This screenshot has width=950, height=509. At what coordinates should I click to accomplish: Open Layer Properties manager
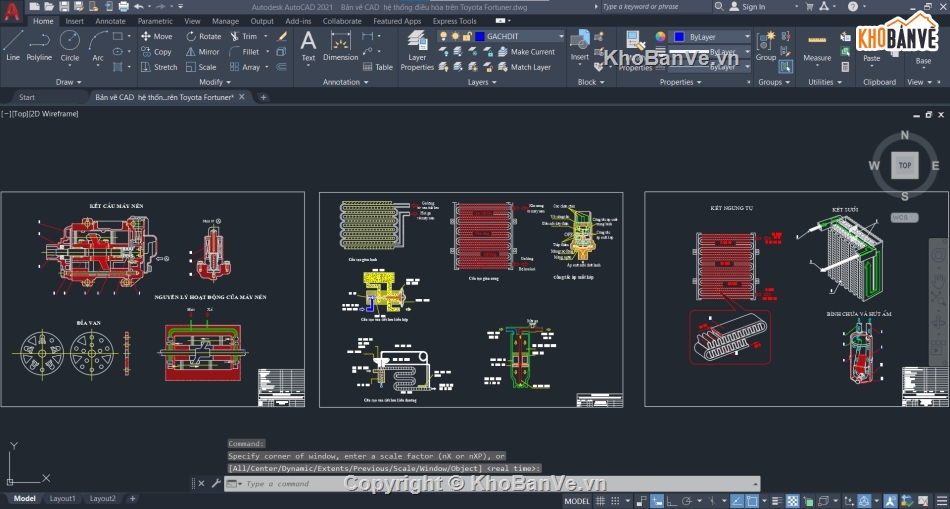pyautogui.click(x=417, y=50)
